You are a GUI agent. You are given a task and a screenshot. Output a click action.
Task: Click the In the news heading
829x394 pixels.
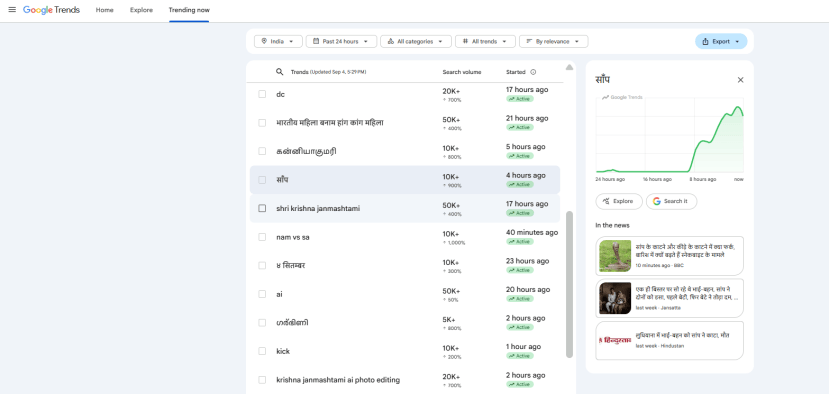[x=612, y=225]
